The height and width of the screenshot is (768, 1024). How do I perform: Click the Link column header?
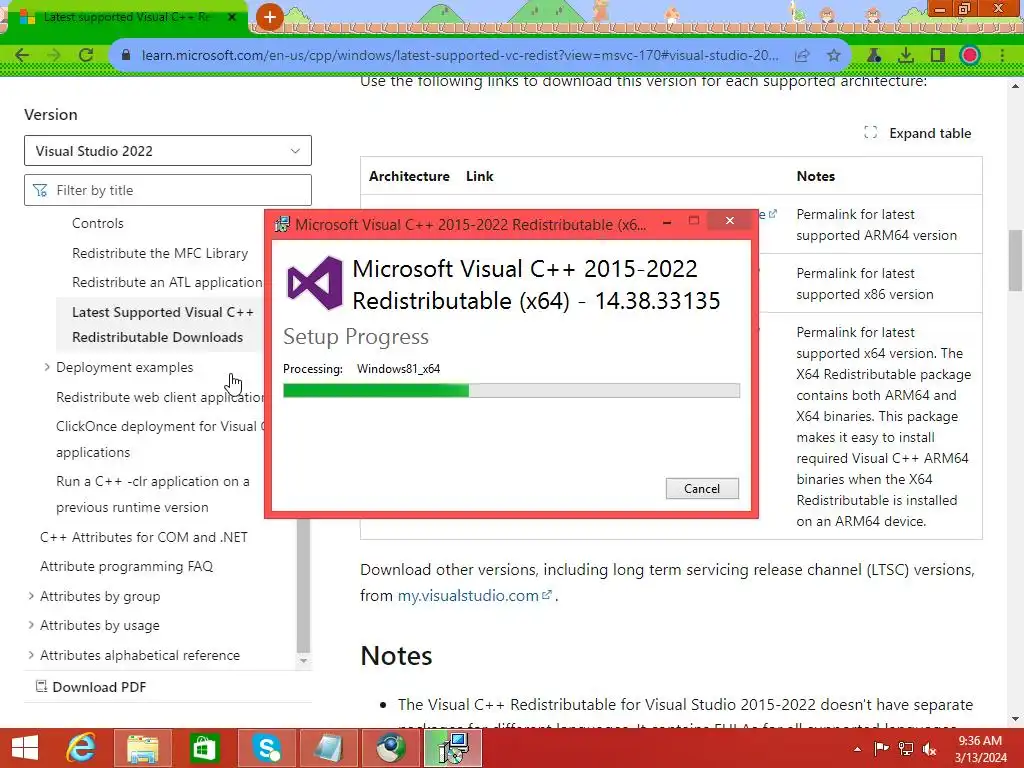[x=479, y=176]
